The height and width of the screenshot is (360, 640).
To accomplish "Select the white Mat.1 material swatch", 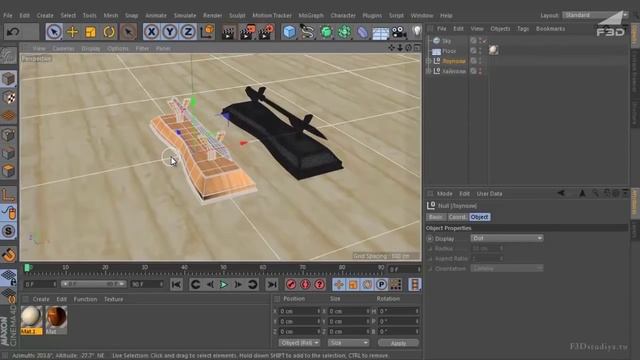I will click(31, 320).
